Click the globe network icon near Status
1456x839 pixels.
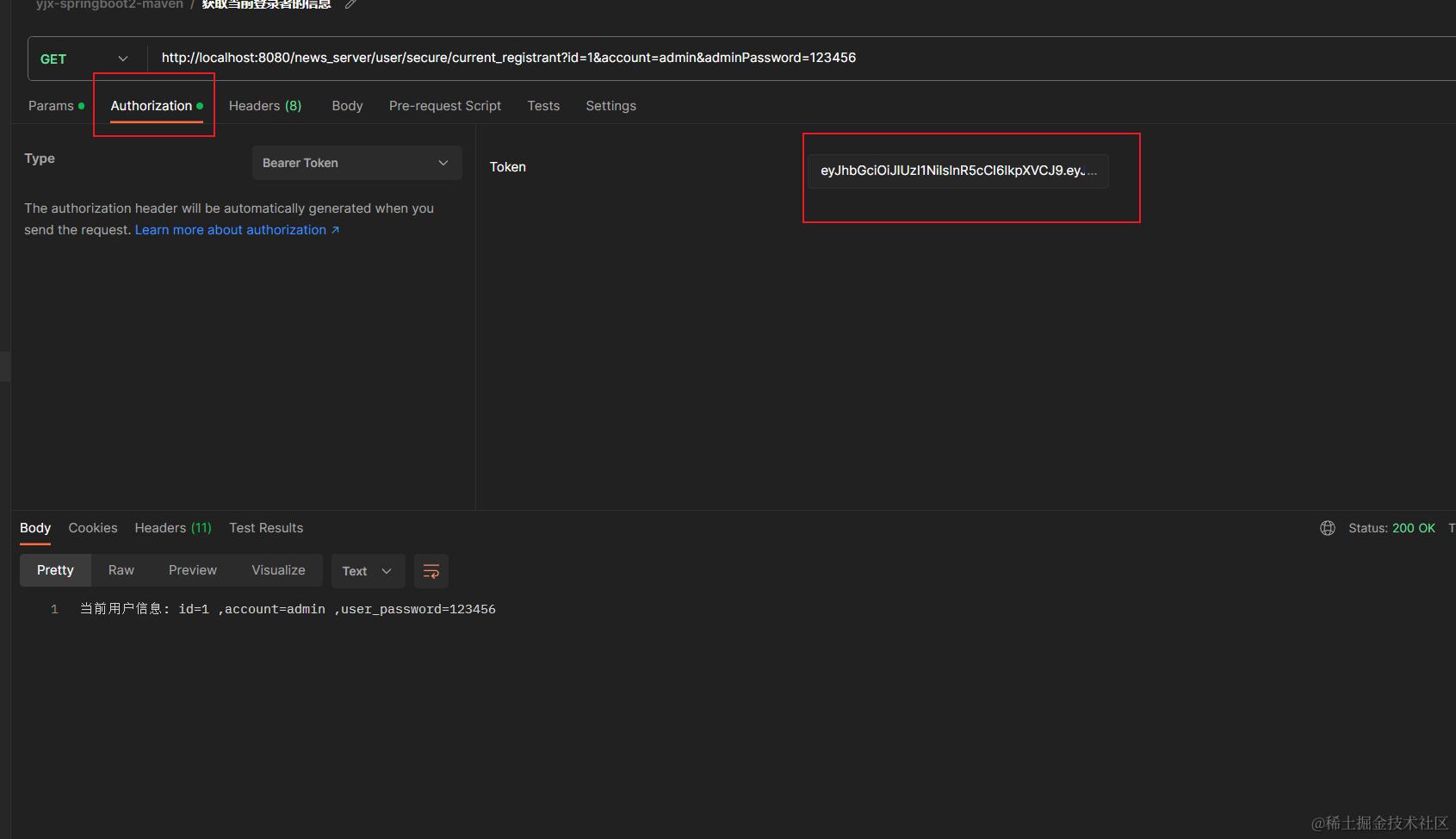point(1328,528)
